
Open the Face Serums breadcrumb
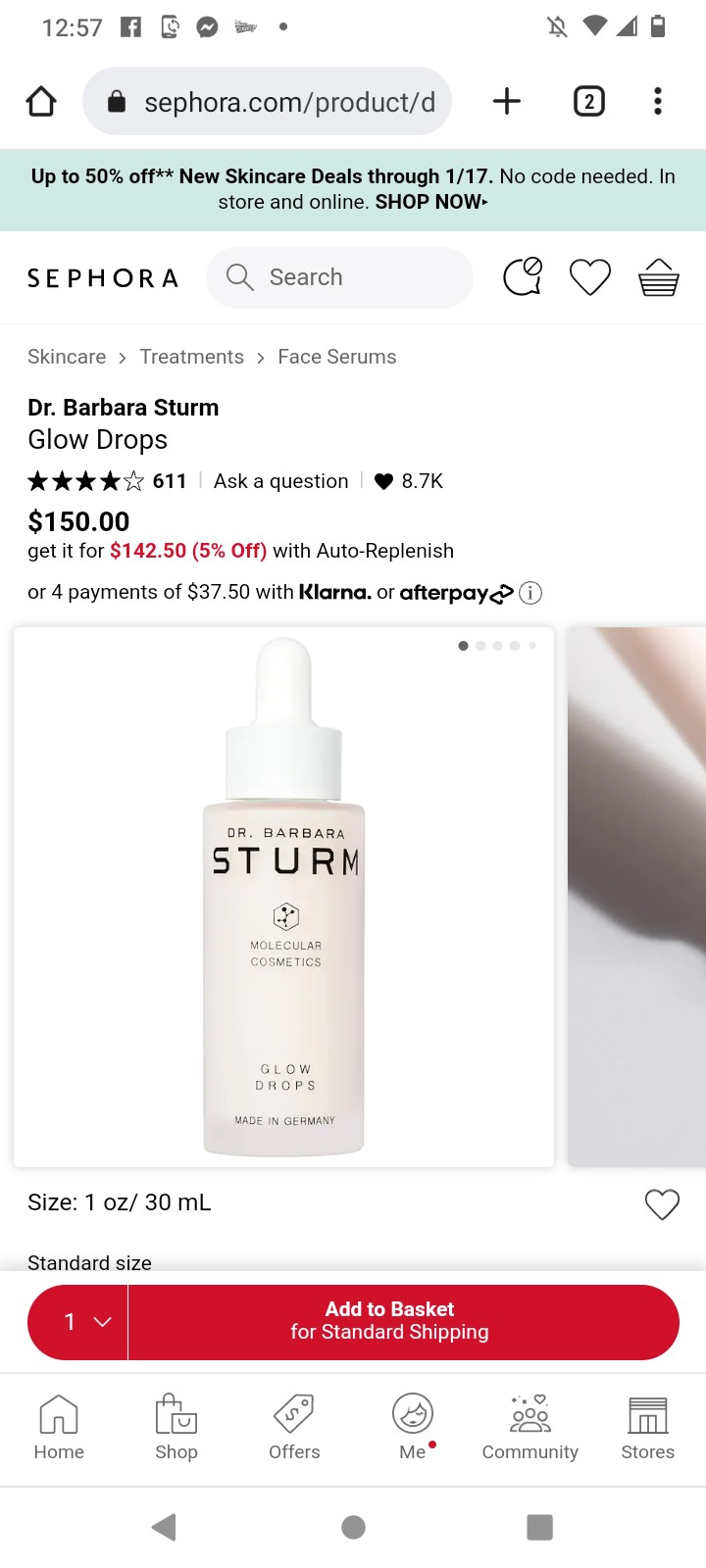[x=337, y=357]
